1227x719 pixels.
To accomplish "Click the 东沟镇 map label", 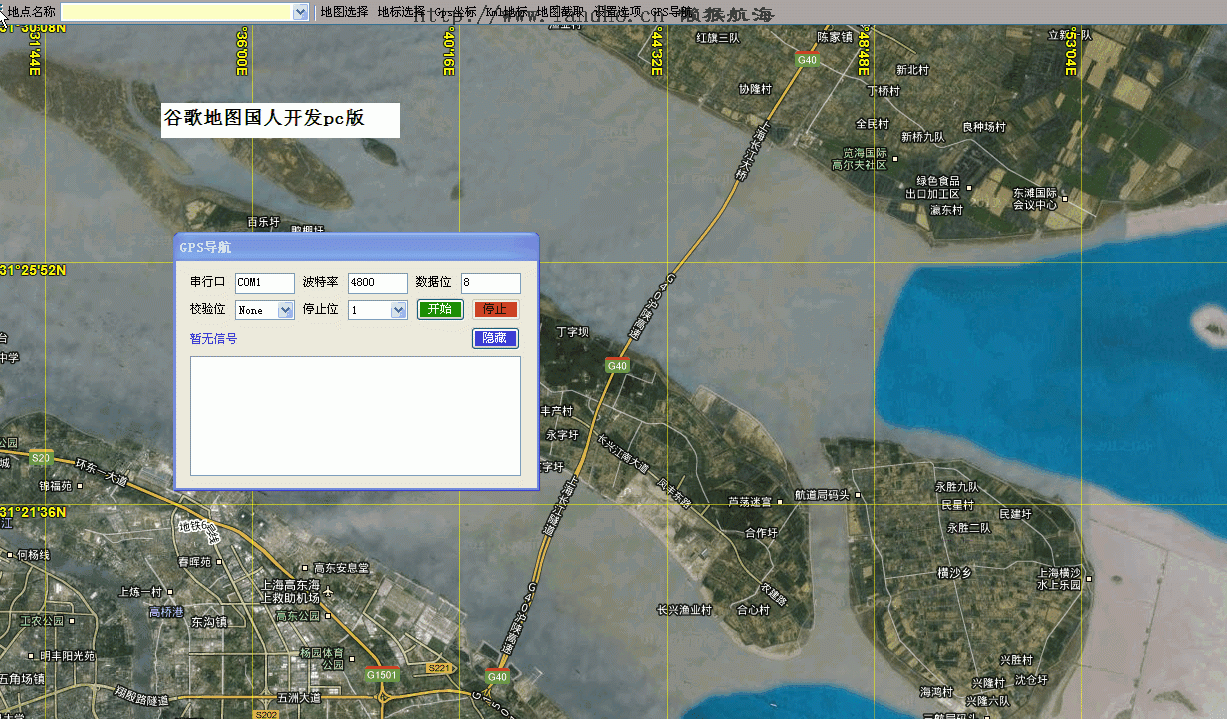I will tap(207, 622).
